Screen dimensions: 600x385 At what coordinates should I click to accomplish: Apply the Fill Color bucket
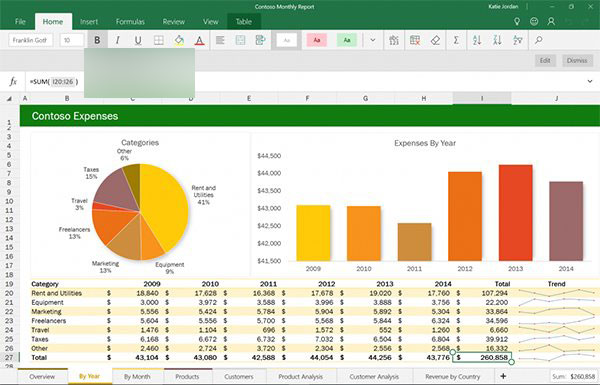coord(179,40)
